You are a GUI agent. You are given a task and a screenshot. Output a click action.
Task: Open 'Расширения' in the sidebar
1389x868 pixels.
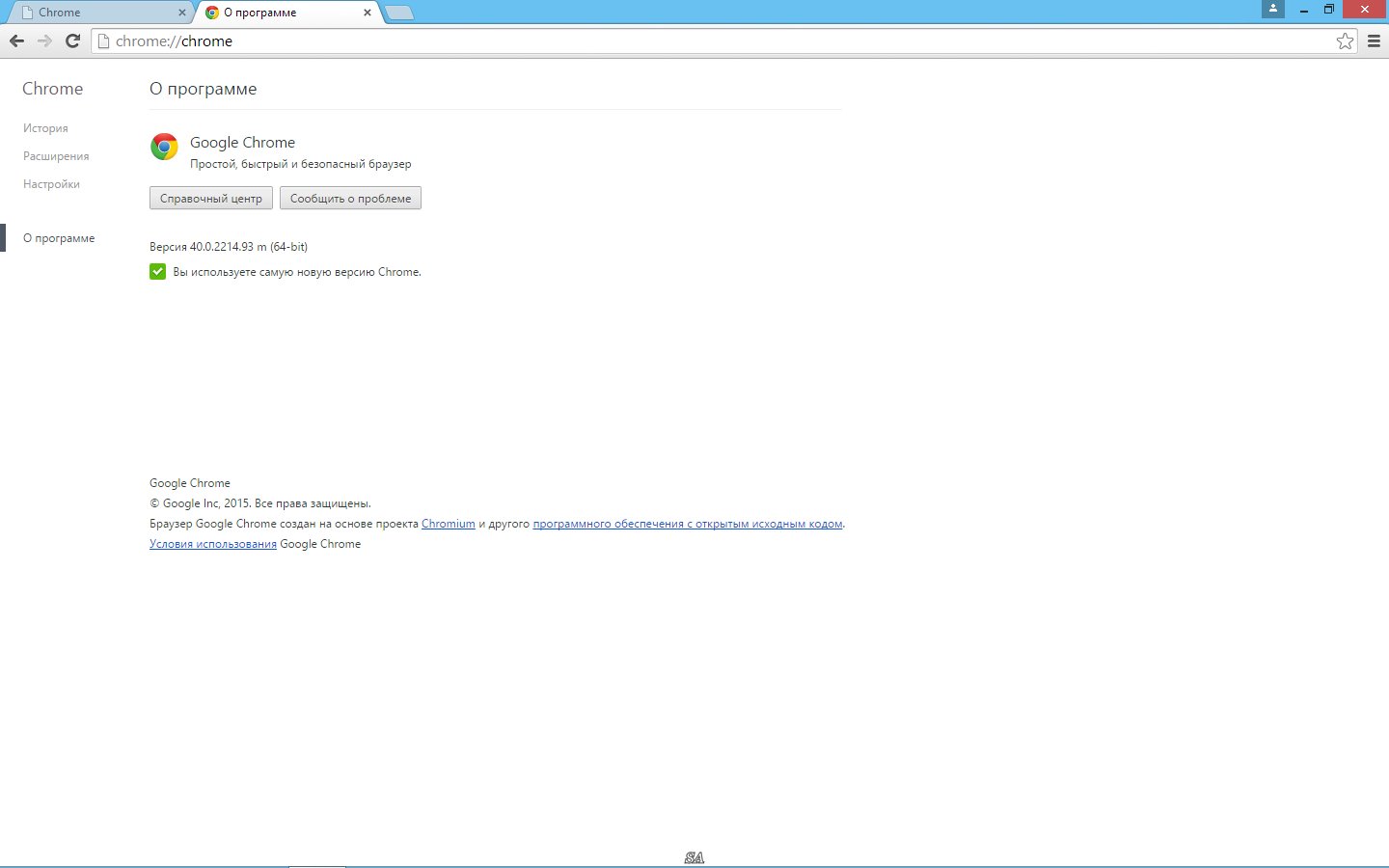(x=56, y=156)
